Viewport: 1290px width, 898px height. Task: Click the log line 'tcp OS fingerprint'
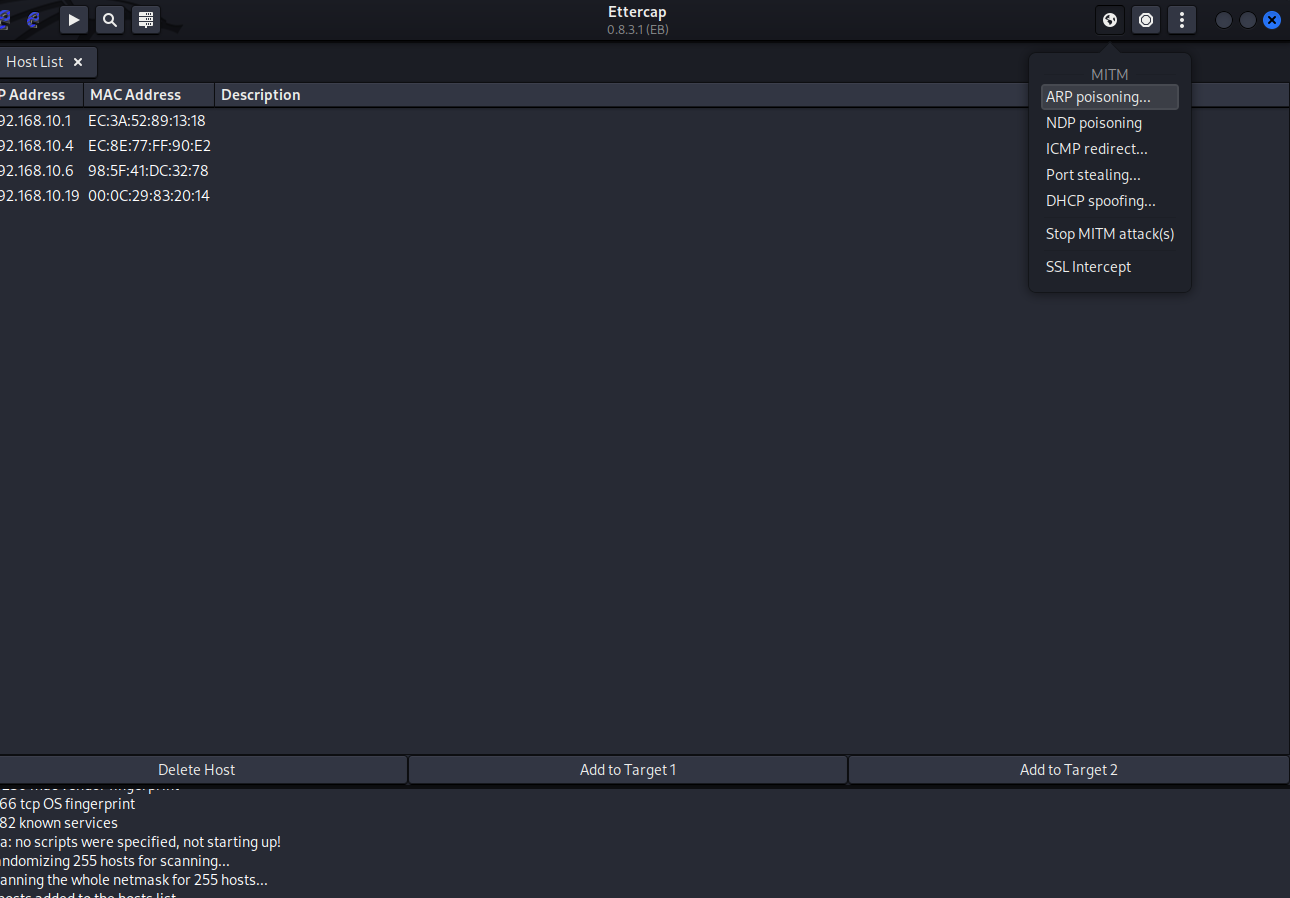tap(68, 804)
